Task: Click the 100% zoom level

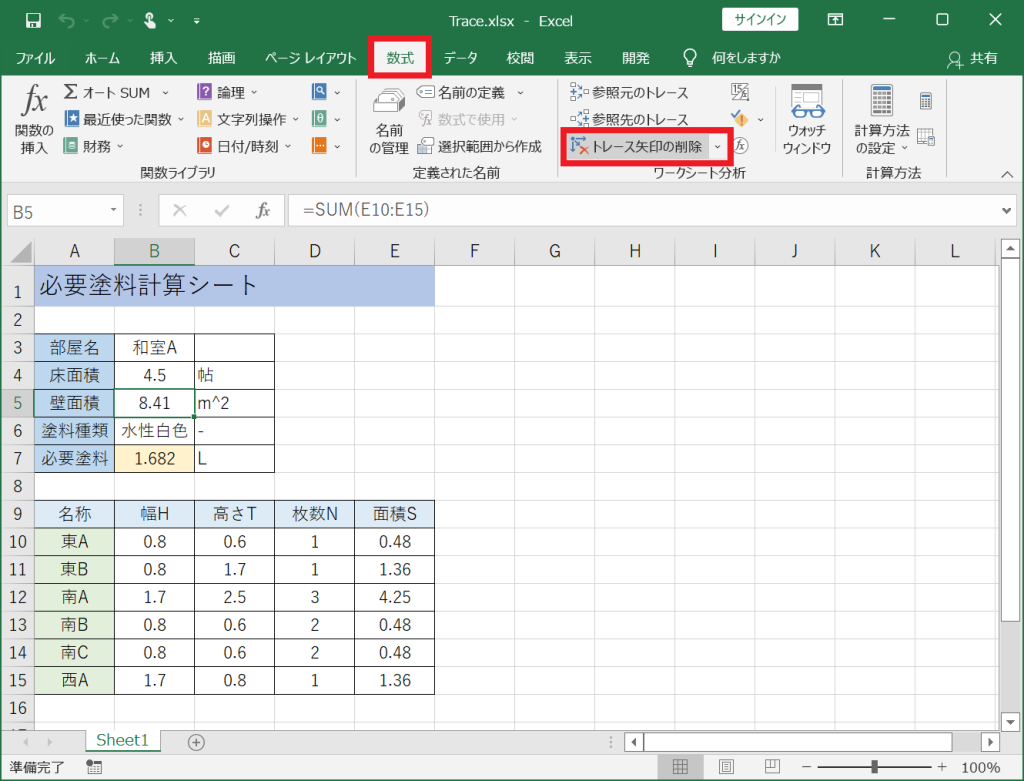Action: click(x=980, y=767)
